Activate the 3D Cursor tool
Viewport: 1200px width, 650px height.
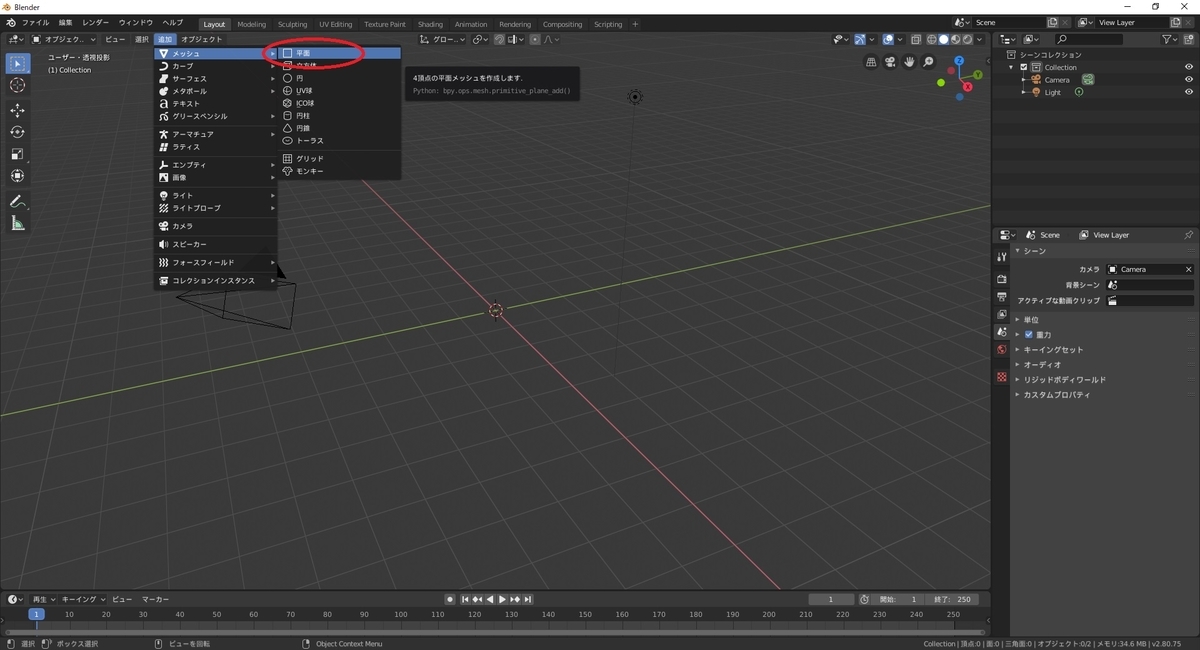click(17, 86)
